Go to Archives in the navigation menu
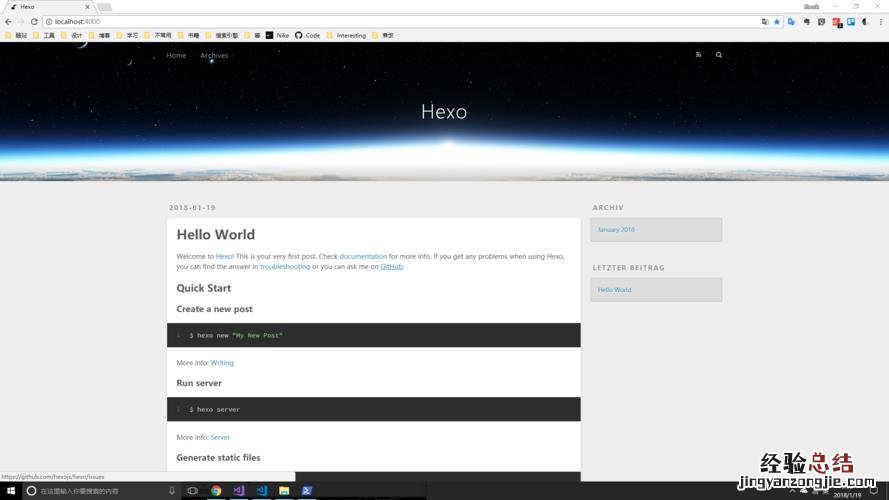Image resolution: width=889 pixels, height=500 pixels. coord(214,55)
